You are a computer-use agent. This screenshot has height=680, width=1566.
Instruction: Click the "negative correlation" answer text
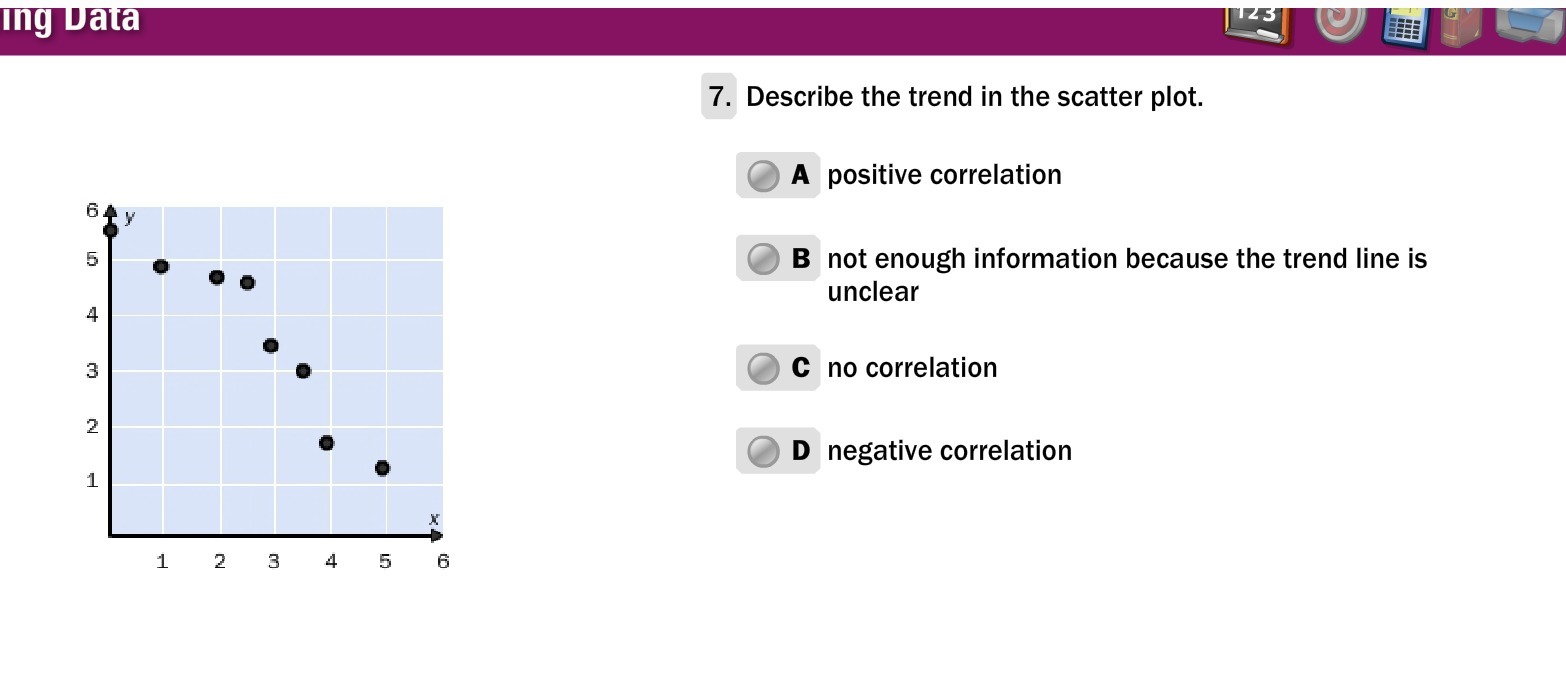[x=949, y=451]
